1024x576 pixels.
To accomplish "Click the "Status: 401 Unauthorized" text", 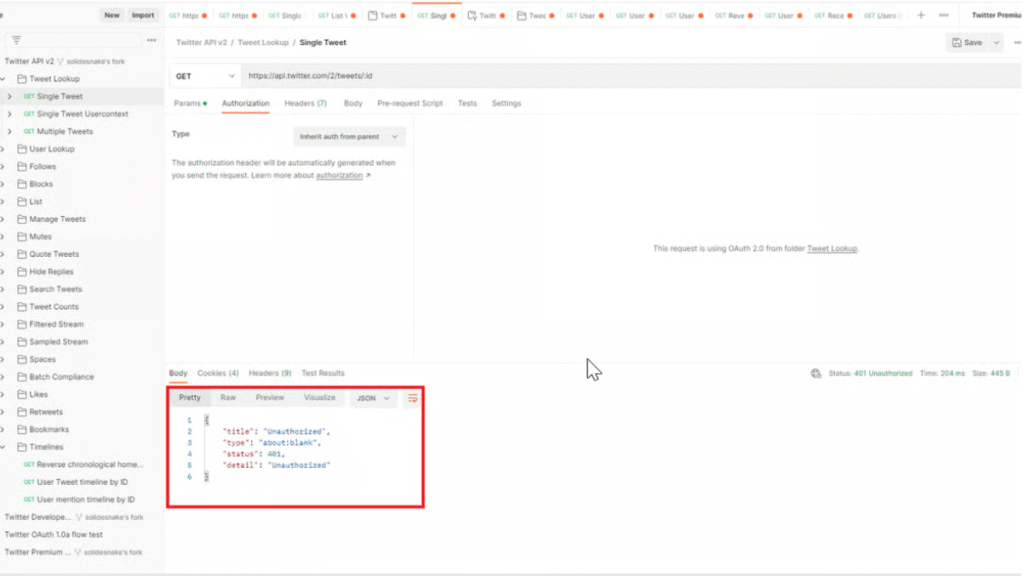I will pyautogui.click(x=871, y=374).
